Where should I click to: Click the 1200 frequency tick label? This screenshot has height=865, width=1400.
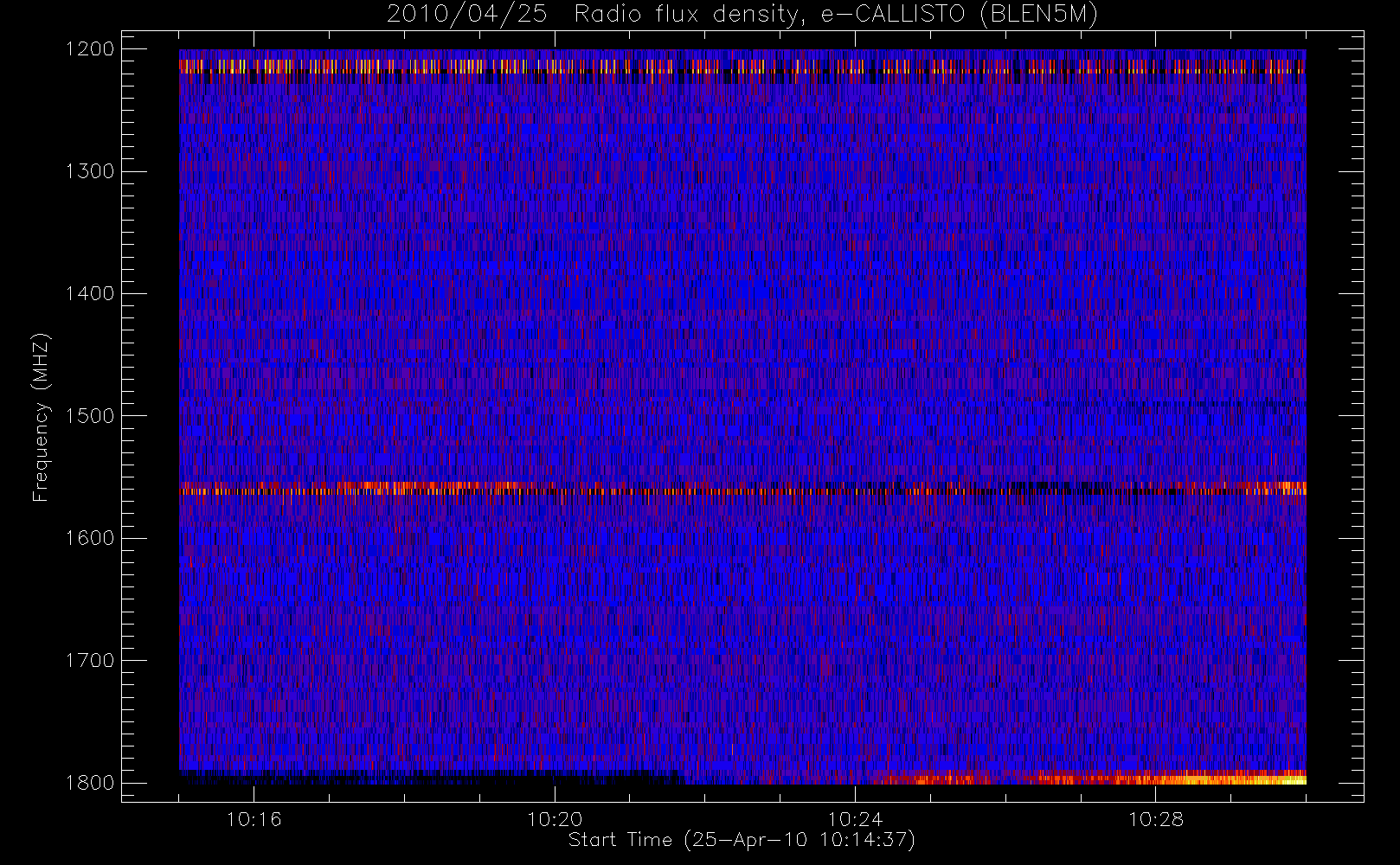point(90,49)
